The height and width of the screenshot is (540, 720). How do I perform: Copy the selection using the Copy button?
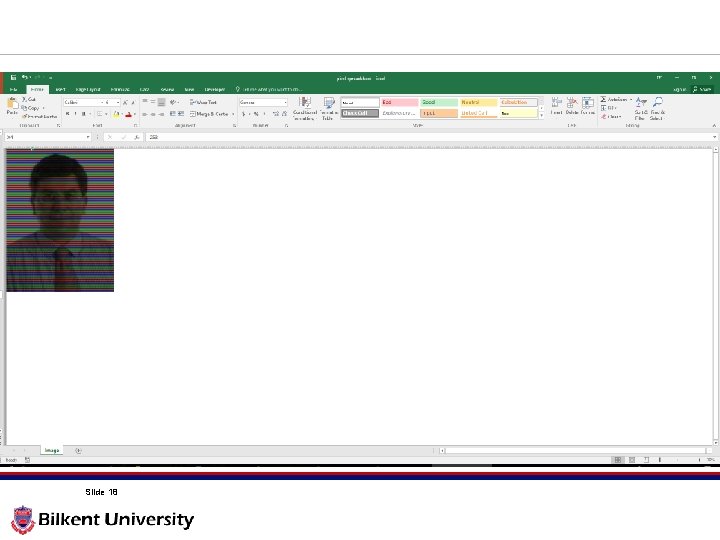(31, 108)
